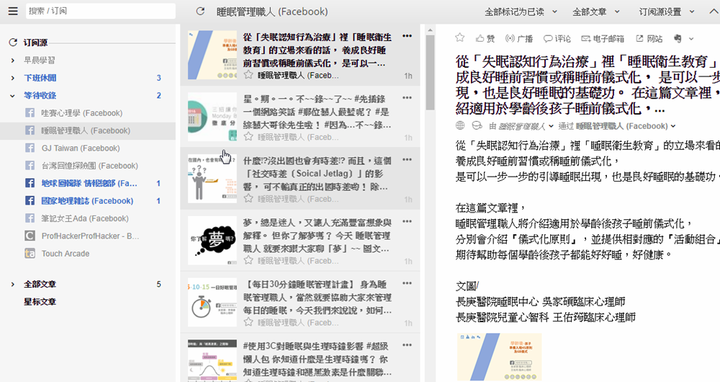Open dropdown arrow next to the tag icon
The height and width of the screenshot is (382, 720).
[x=691, y=39]
